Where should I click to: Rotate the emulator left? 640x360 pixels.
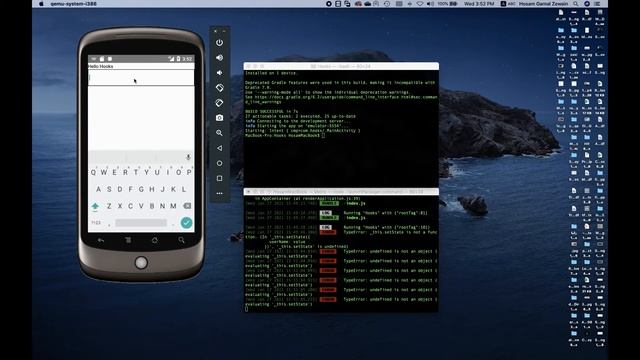220,88
